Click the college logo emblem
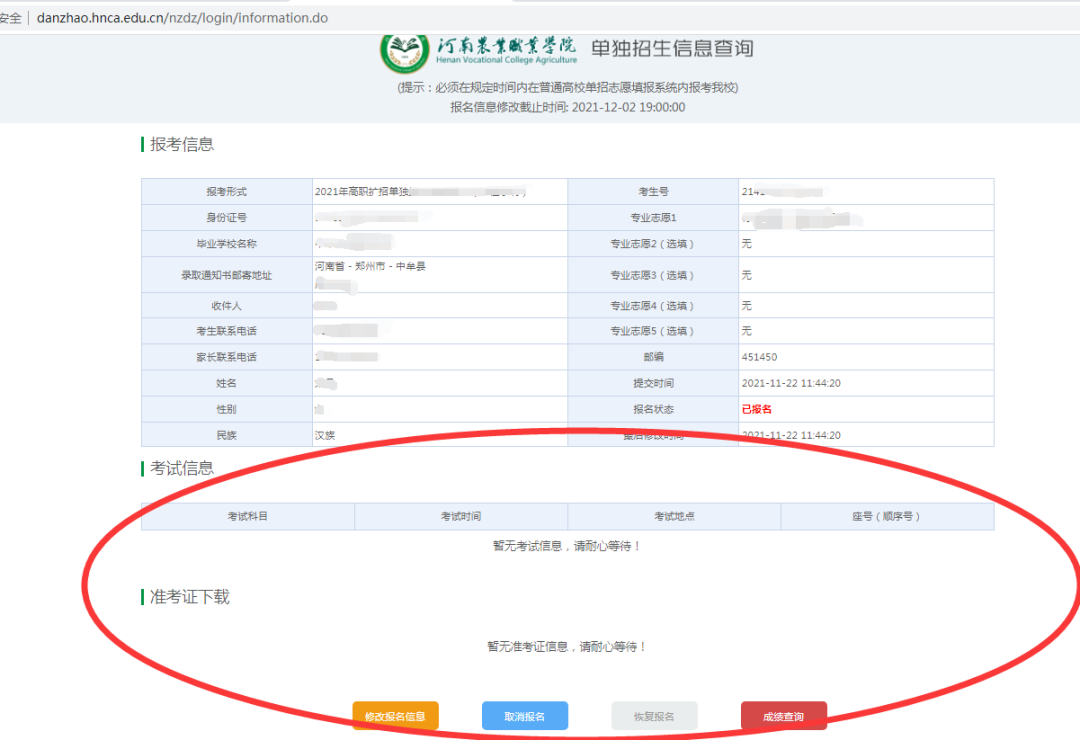 coord(404,52)
